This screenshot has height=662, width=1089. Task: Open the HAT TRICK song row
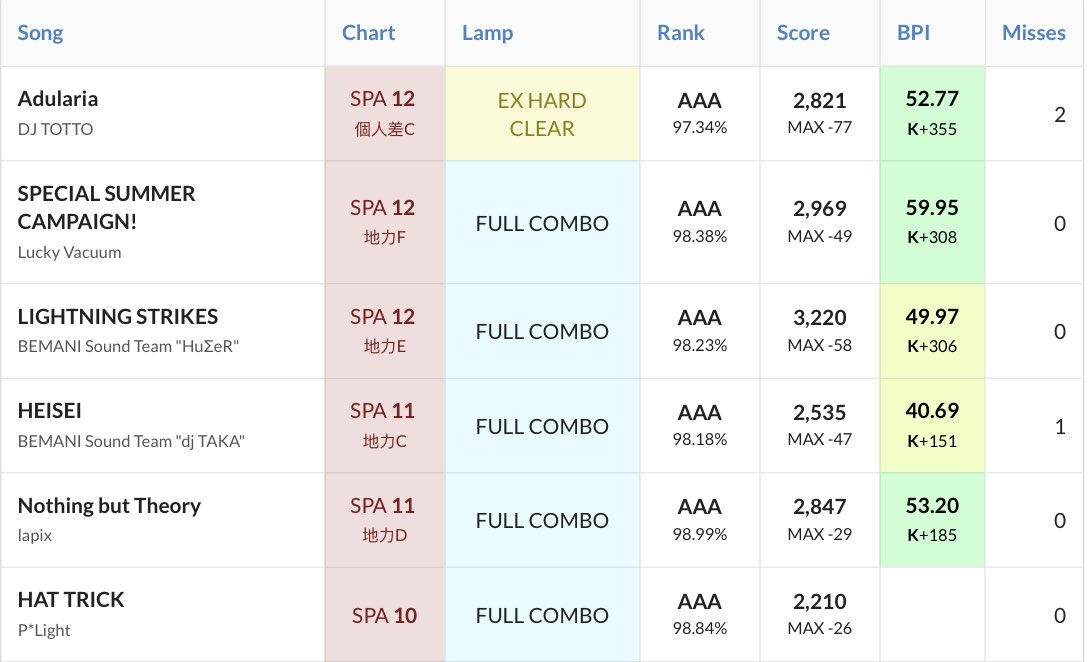click(x=71, y=600)
